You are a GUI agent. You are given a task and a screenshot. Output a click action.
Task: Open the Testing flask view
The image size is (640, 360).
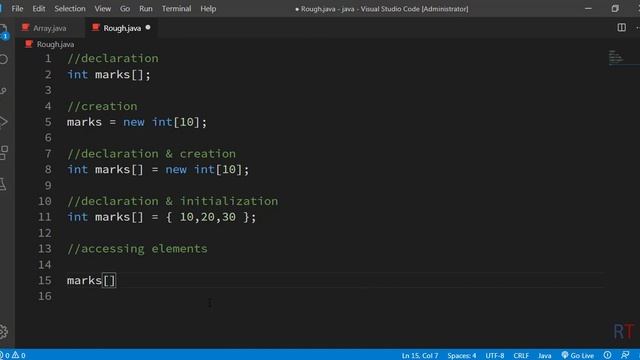[3, 184]
